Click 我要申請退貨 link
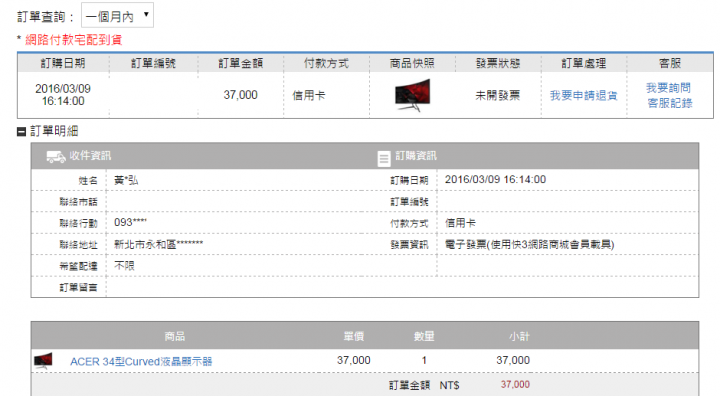Screen dimensions: 720x396 (584, 96)
